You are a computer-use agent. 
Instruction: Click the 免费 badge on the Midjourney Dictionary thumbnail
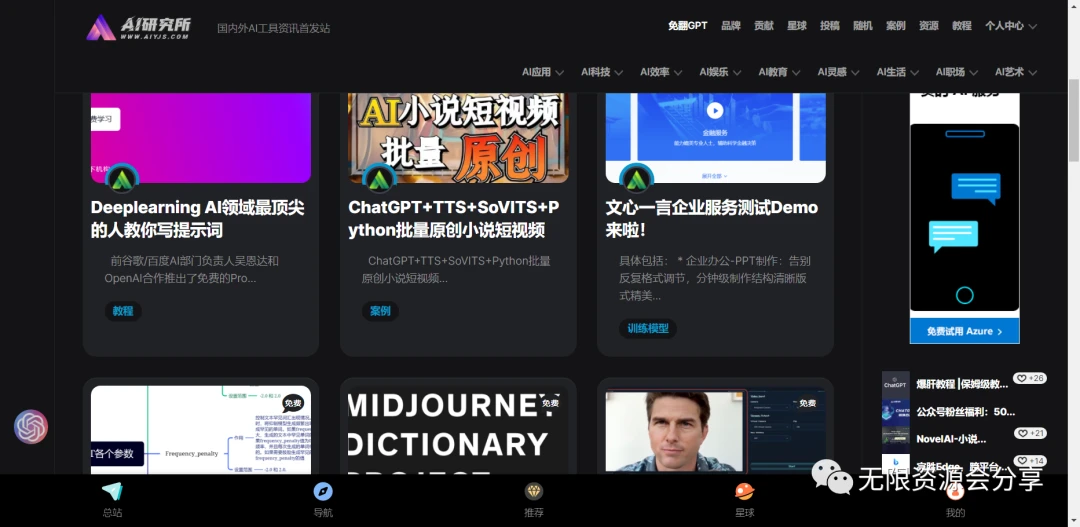click(550, 404)
